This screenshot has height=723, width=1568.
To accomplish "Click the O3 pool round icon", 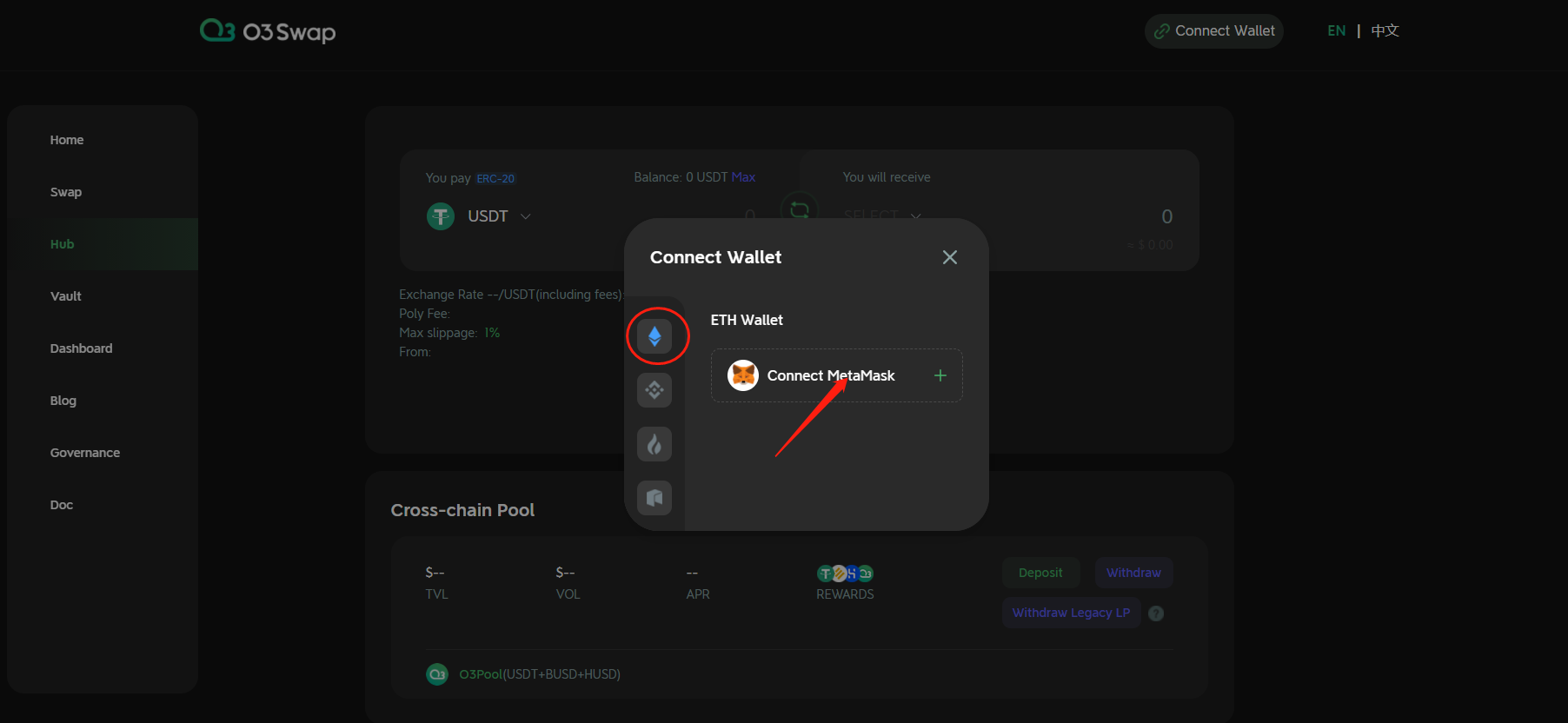I will click(437, 674).
